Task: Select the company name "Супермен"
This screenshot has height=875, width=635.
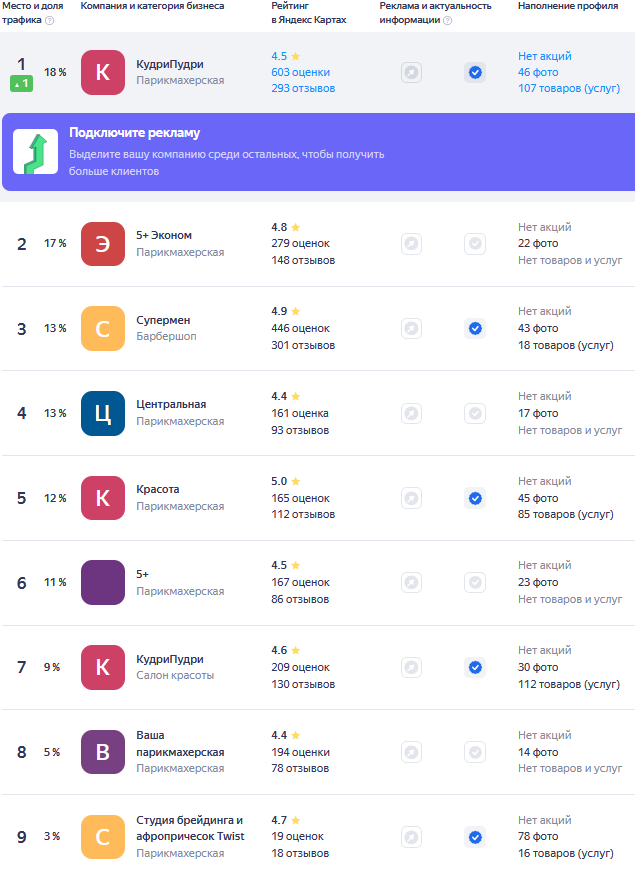Action: pos(163,320)
